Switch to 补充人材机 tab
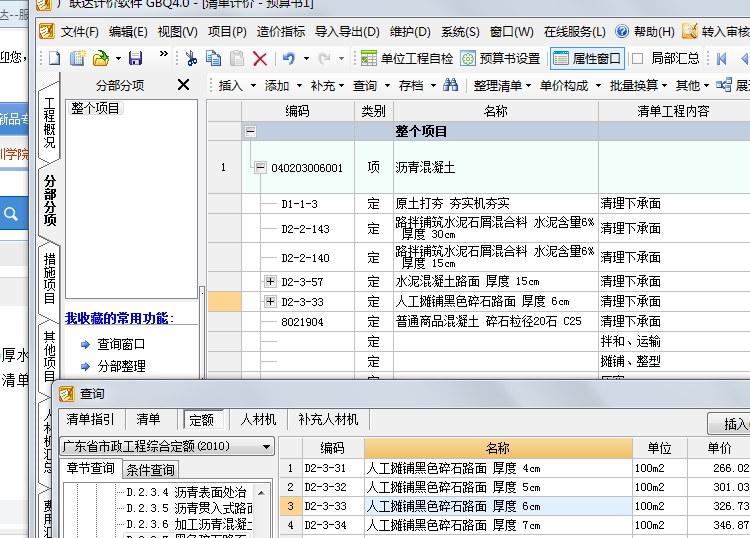The width and height of the screenshot is (750, 538). (x=328, y=419)
